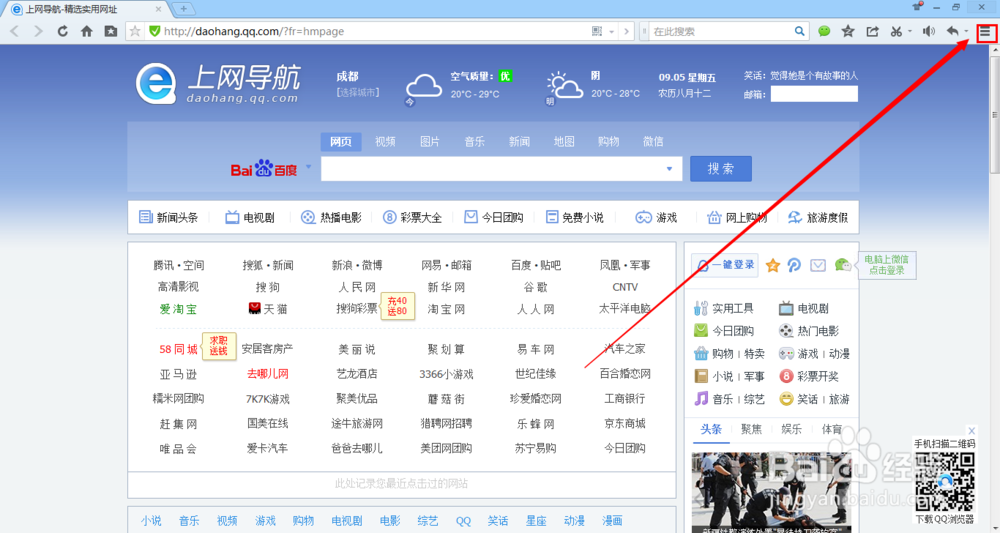Open the Baidu search engine selector arrow

pyautogui.click(x=309, y=167)
